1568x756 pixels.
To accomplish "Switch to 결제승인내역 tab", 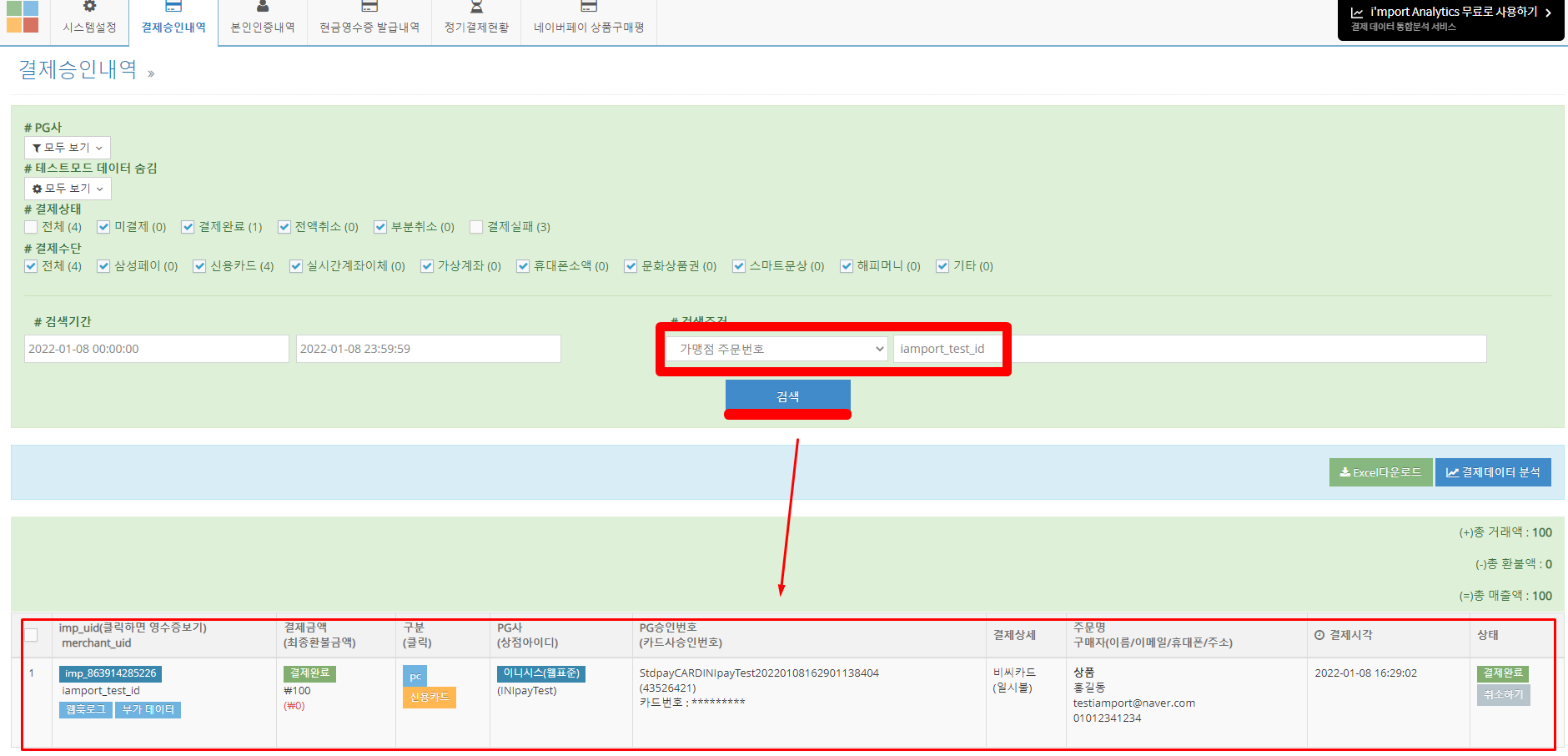I will (173, 23).
